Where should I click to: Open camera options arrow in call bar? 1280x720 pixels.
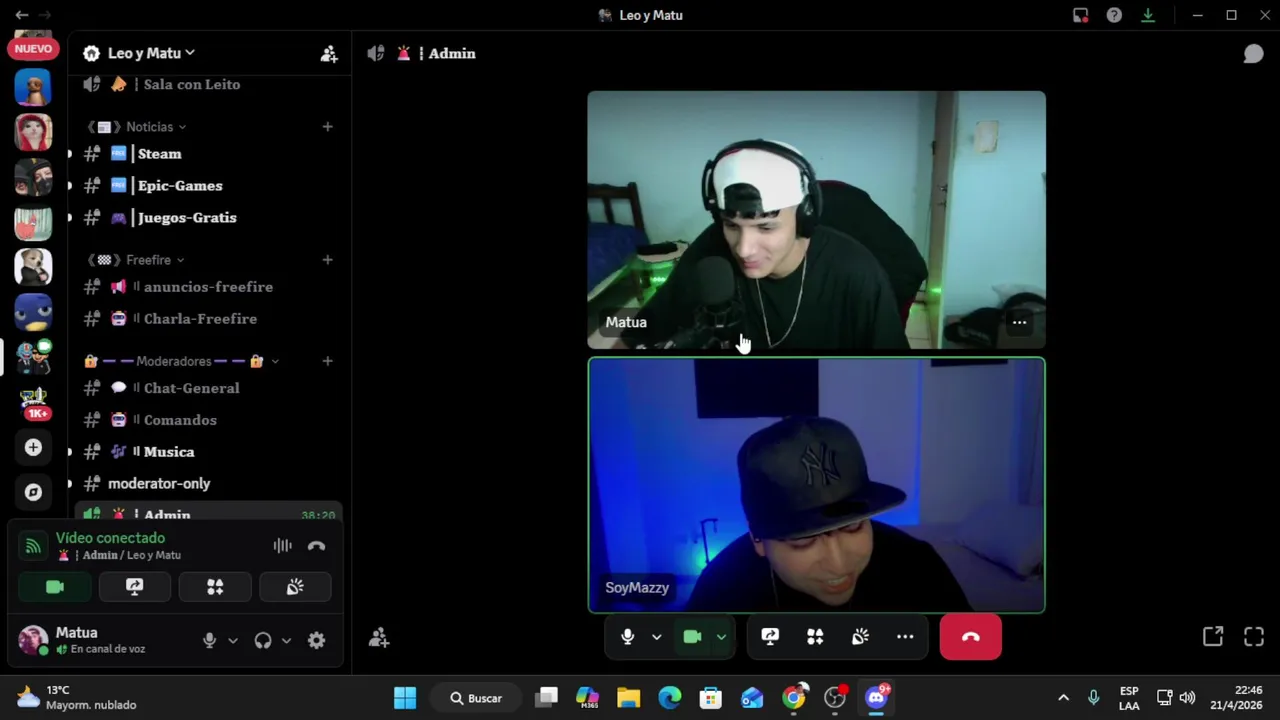tap(720, 637)
